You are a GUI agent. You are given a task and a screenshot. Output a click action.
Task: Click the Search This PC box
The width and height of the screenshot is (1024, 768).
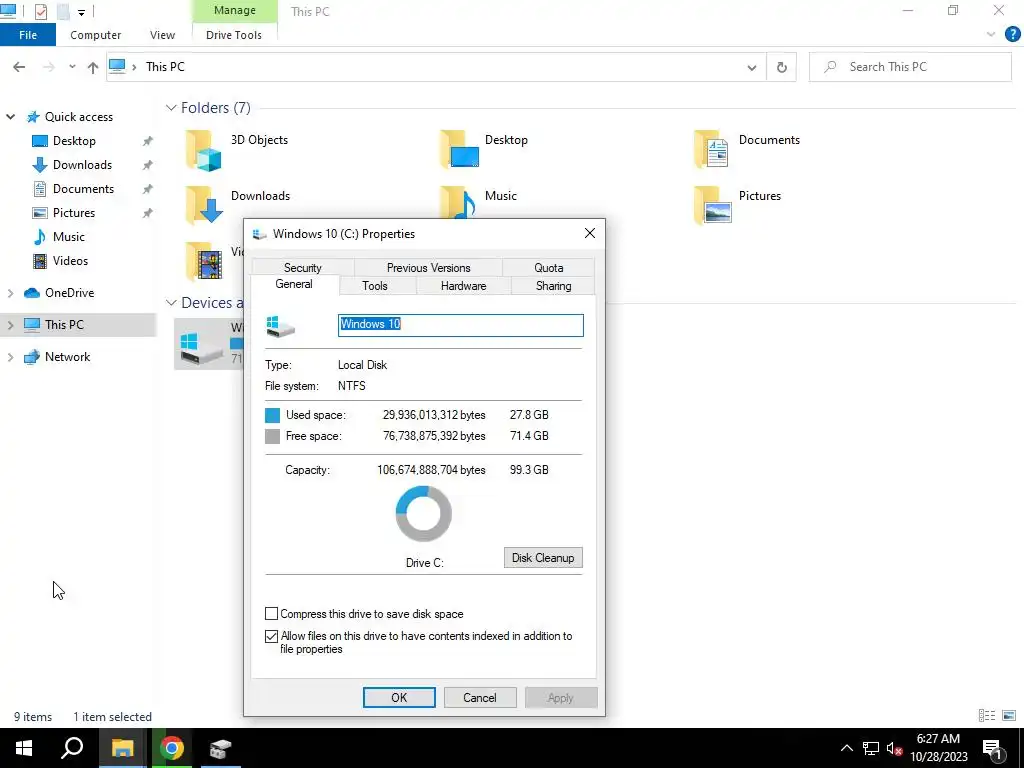[x=910, y=67]
